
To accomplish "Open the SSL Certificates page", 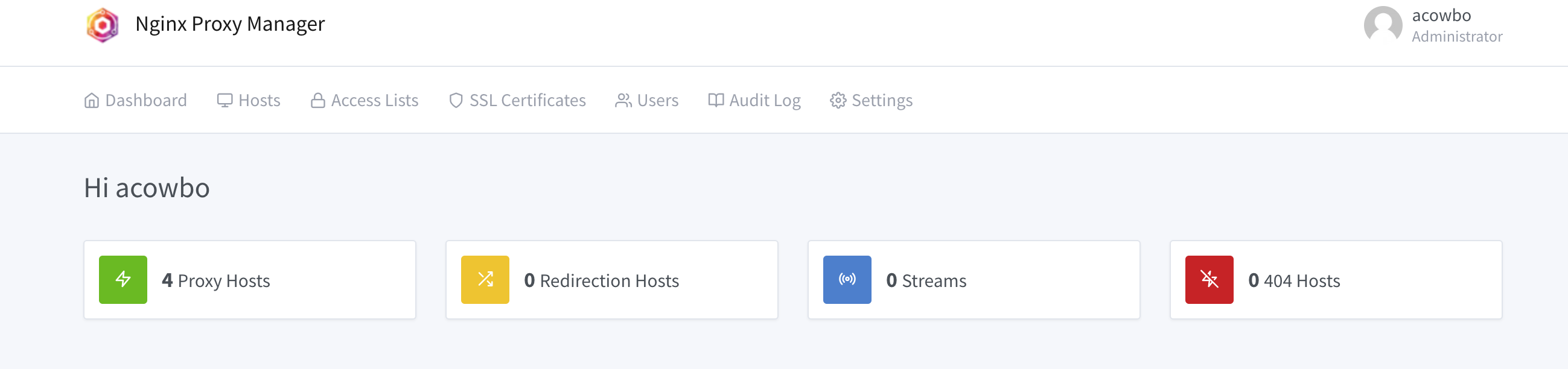I will (x=517, y=100).
